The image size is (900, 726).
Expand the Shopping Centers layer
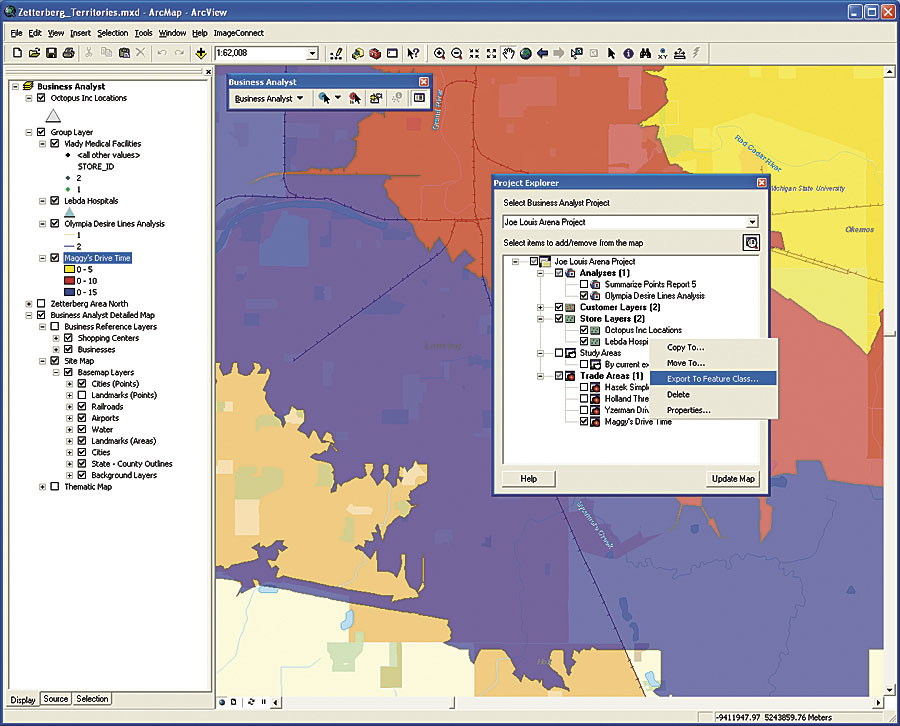coord(56,338)
